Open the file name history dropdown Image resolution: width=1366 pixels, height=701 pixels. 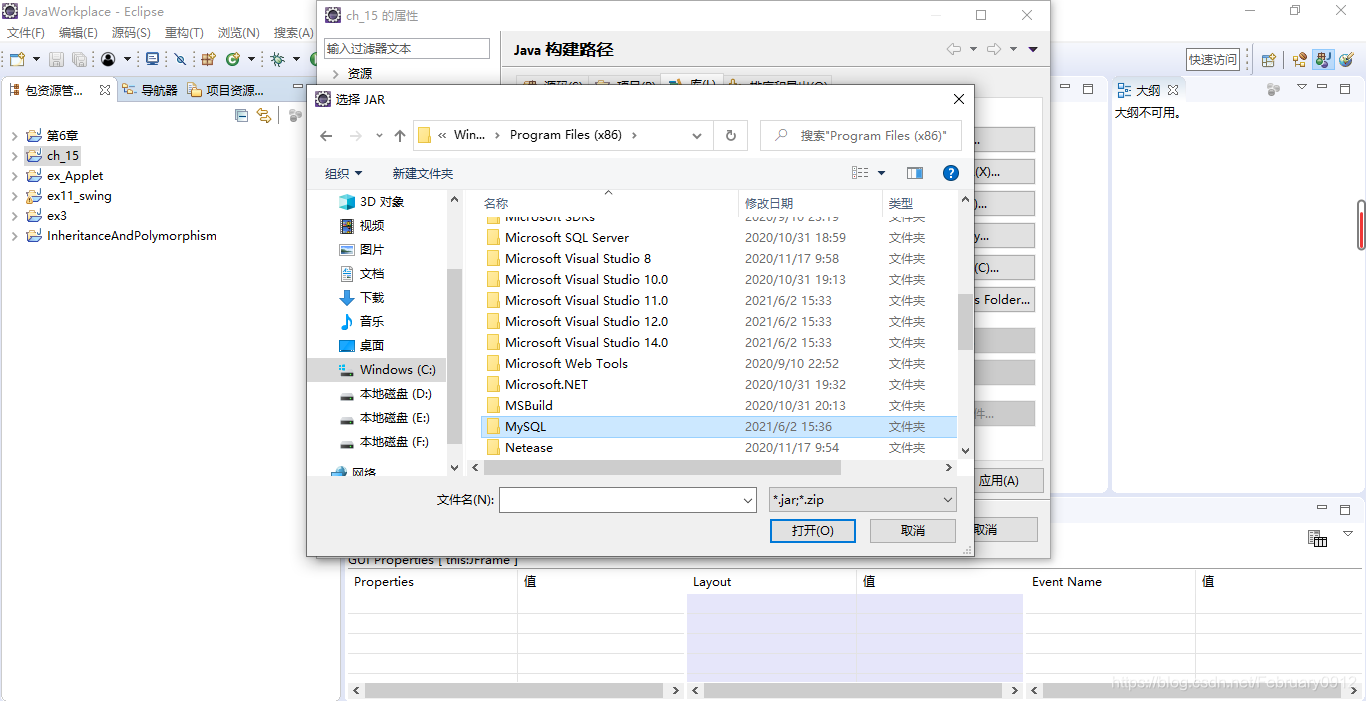748,500
